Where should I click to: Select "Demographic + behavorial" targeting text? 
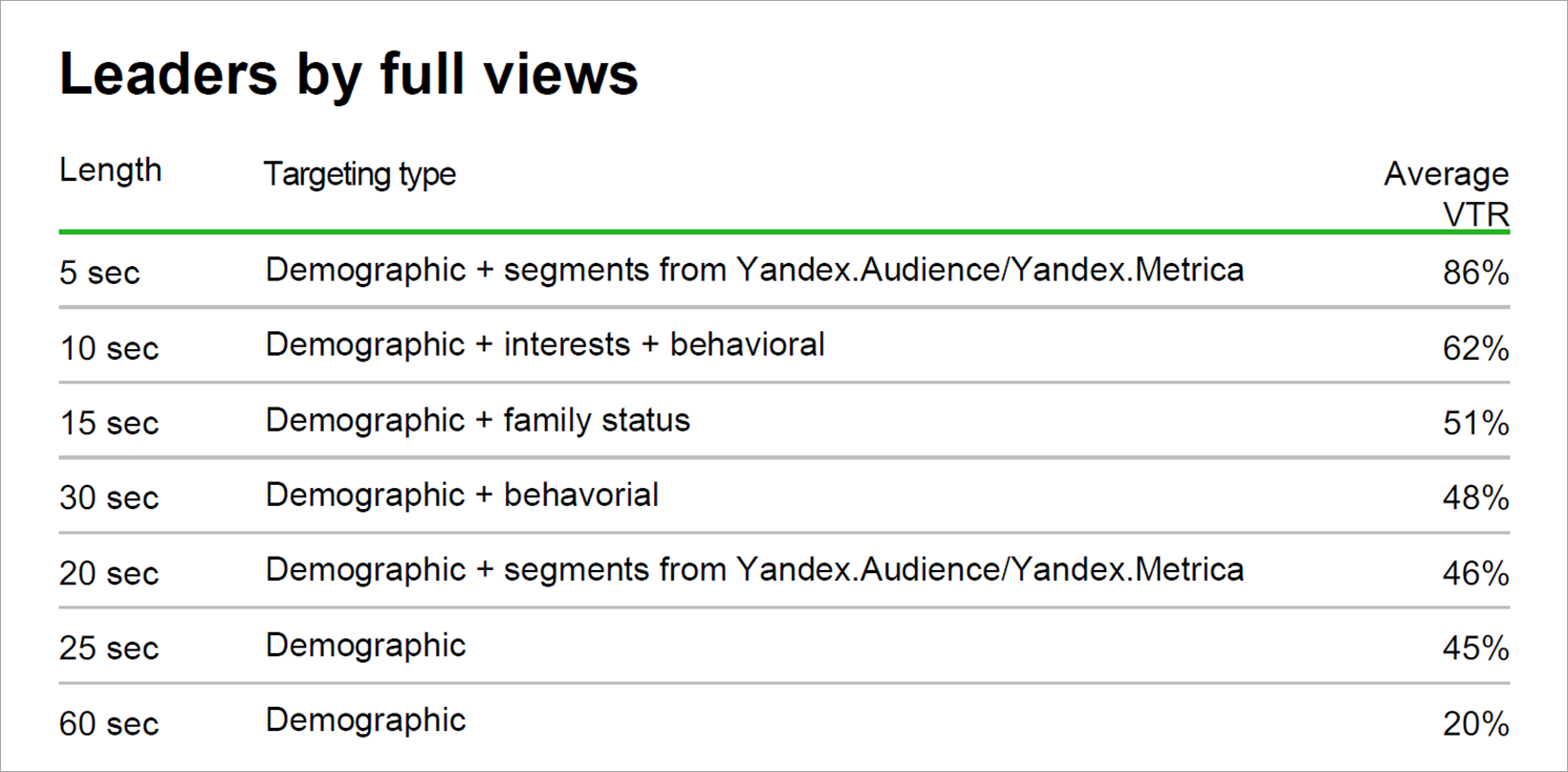[462, 495]
